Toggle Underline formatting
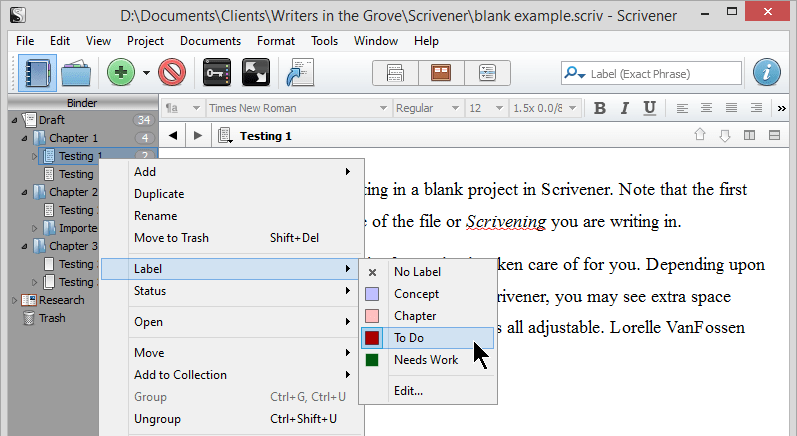The image size is (797, 436). pos(649,108)
